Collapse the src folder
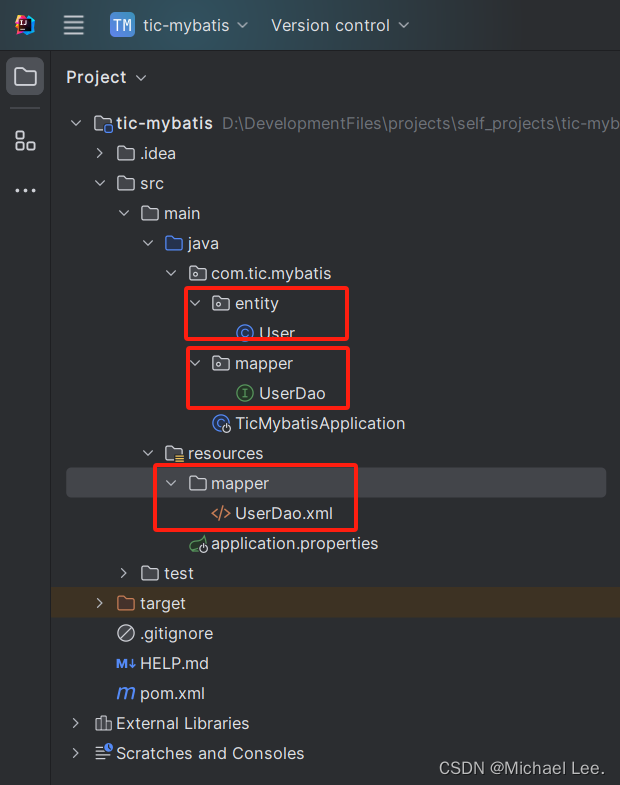The image size is (620, 785). pyautogui.click(x=100, y=183)
